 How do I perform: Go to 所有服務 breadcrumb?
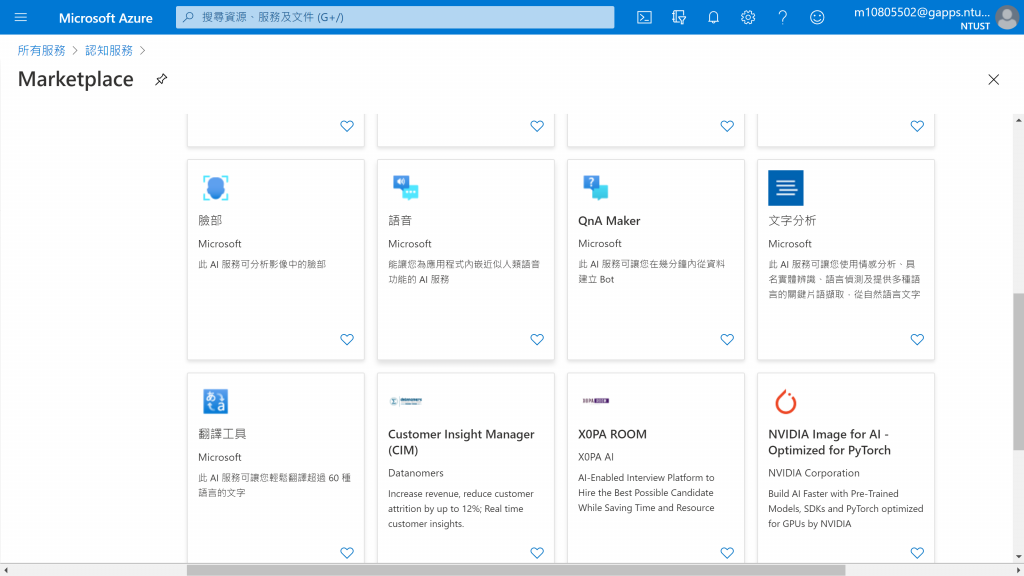pyautogui.click(x=41, y=50)
